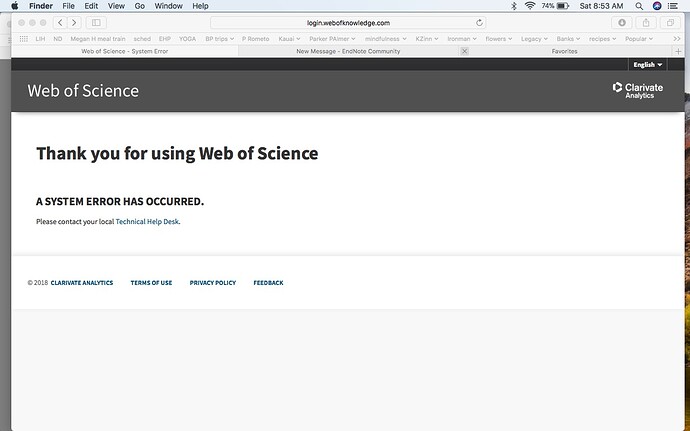
Task: Click the battery status icon
Action: [555, 6]
